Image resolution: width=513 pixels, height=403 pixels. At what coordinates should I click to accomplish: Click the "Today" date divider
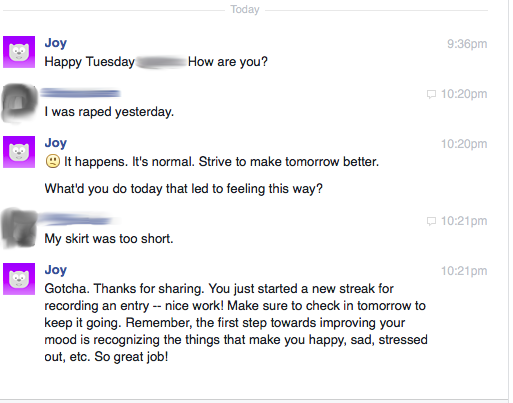coord(245,9)
